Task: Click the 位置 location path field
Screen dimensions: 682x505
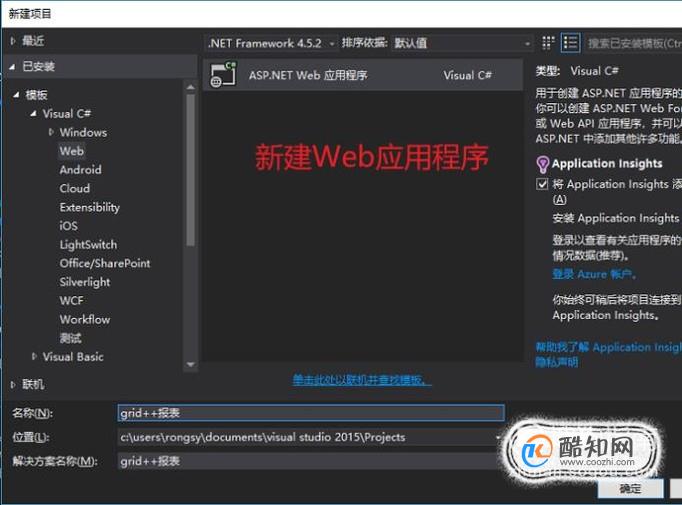Action: tap(306, 437)
